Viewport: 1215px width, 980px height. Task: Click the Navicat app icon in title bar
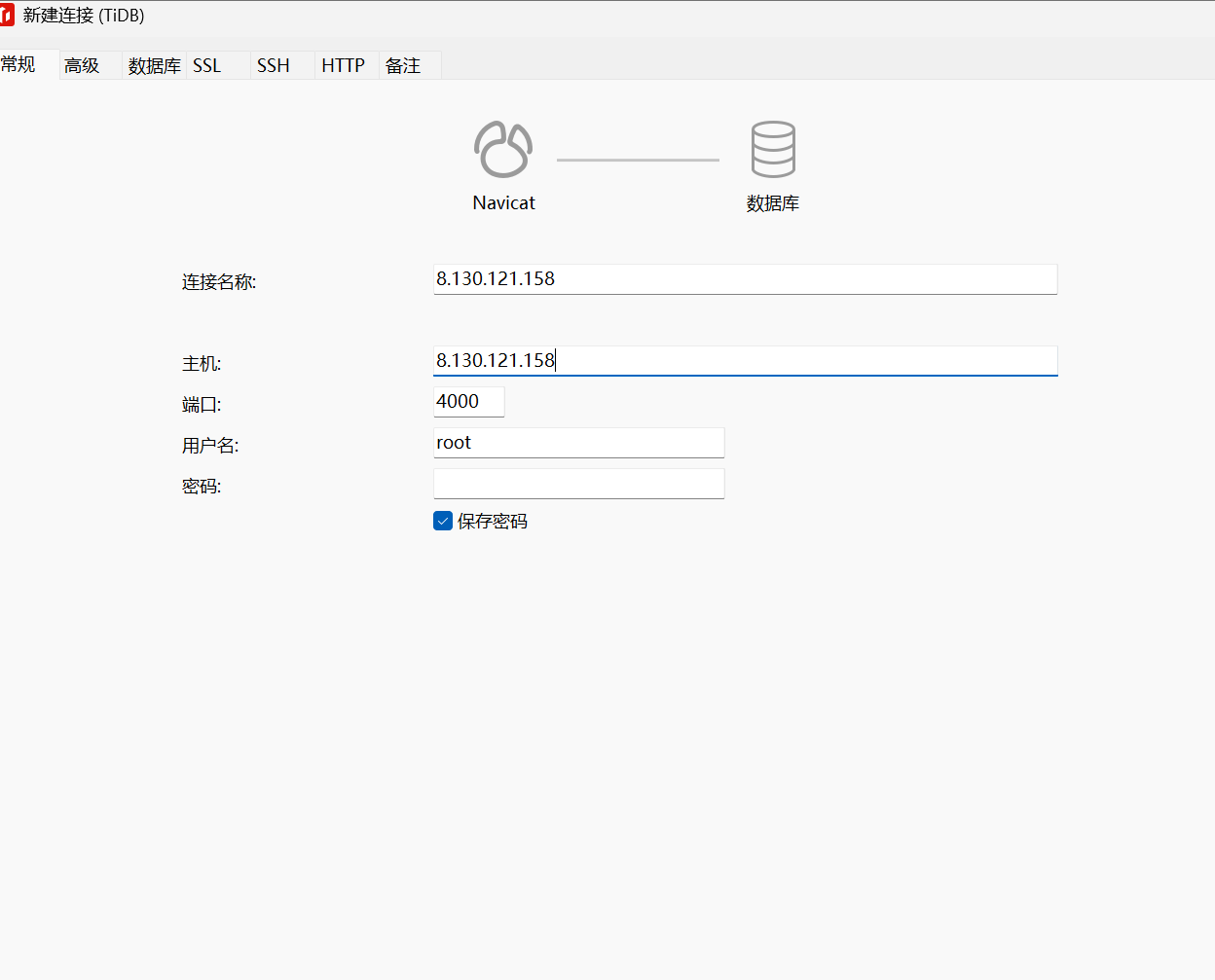click(6, 16)
